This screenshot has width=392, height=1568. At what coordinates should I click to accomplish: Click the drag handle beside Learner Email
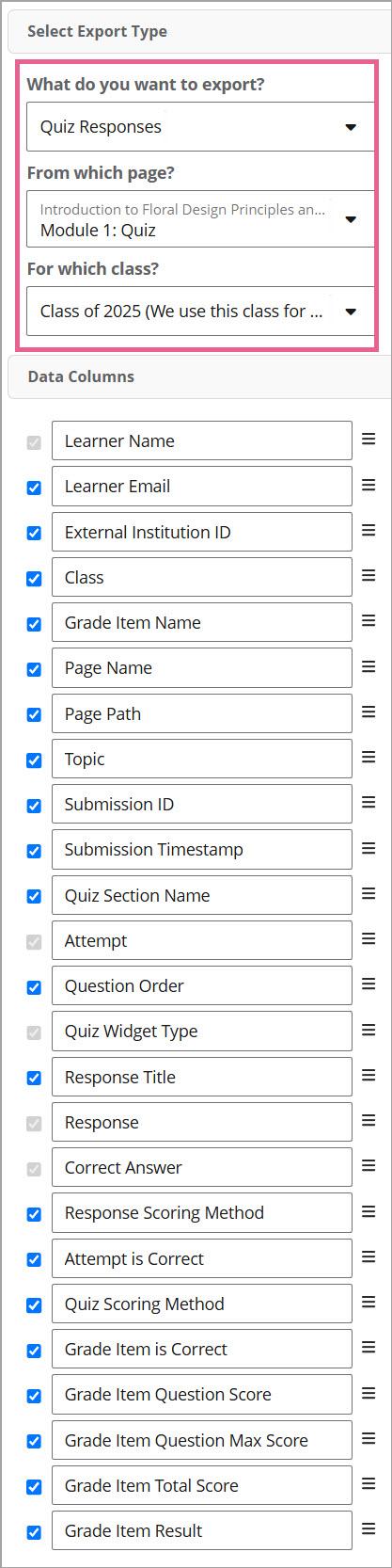click(368, 486)
